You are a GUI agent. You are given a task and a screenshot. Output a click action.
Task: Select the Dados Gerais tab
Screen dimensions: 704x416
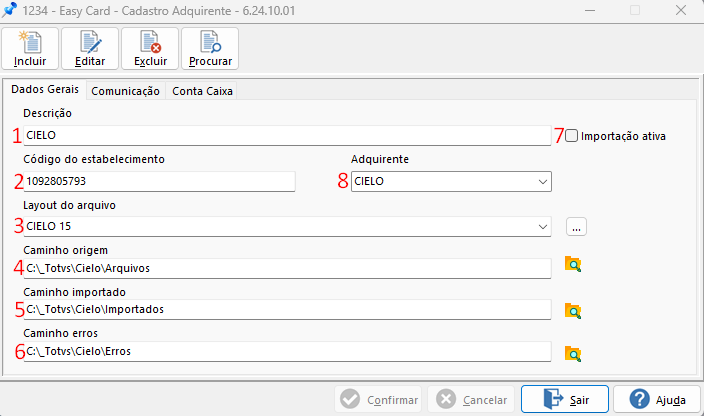(44, 90)
